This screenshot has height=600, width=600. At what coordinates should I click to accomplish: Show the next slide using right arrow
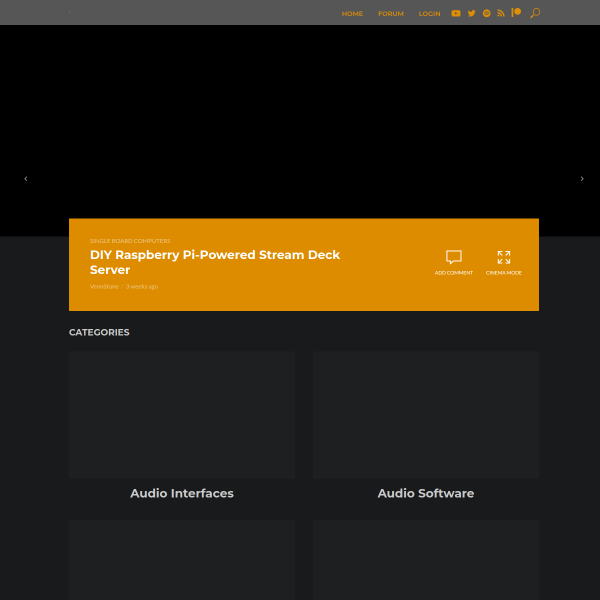(x=582, y=179)
